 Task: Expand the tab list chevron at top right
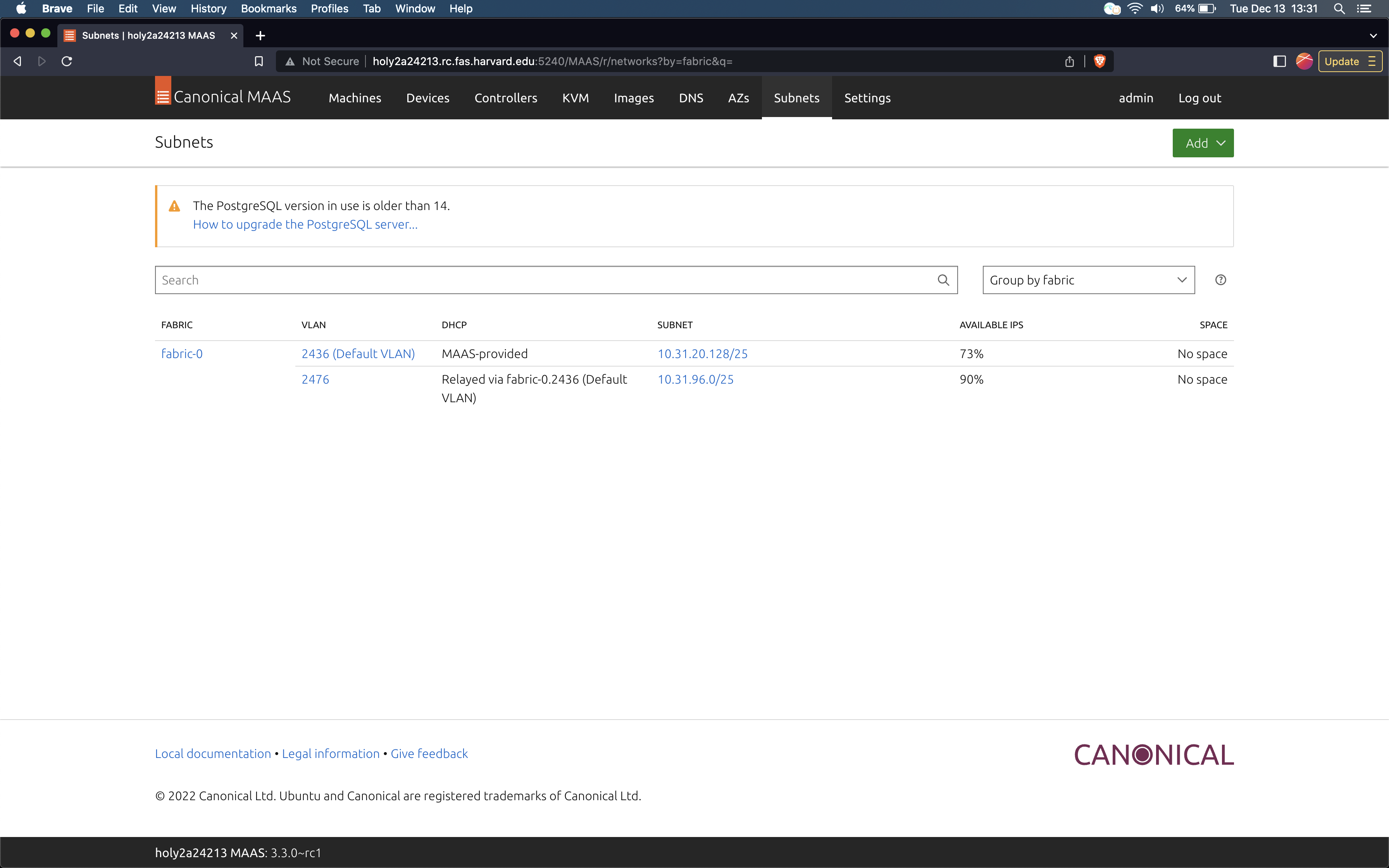[x=1373, y=36]
